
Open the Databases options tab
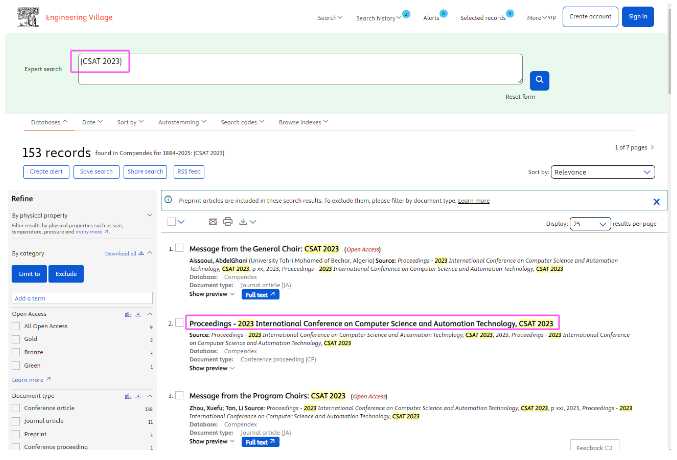coord(49,122)
